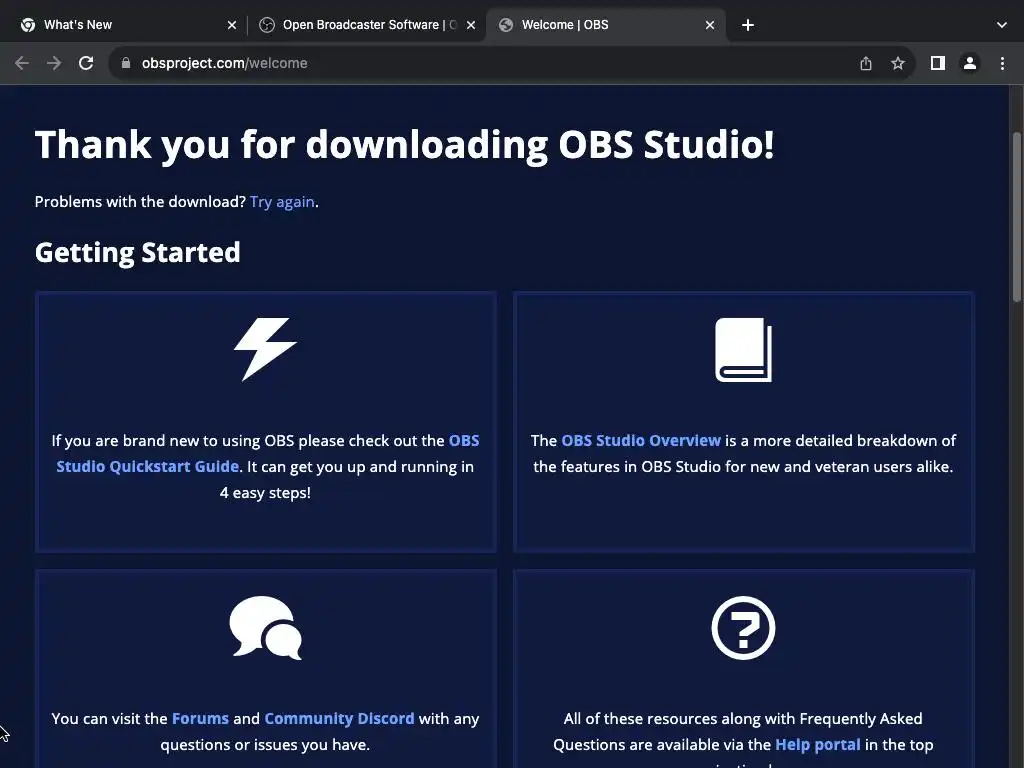Click the Try again download link
1024x768 pixels.
click(282, 202)
